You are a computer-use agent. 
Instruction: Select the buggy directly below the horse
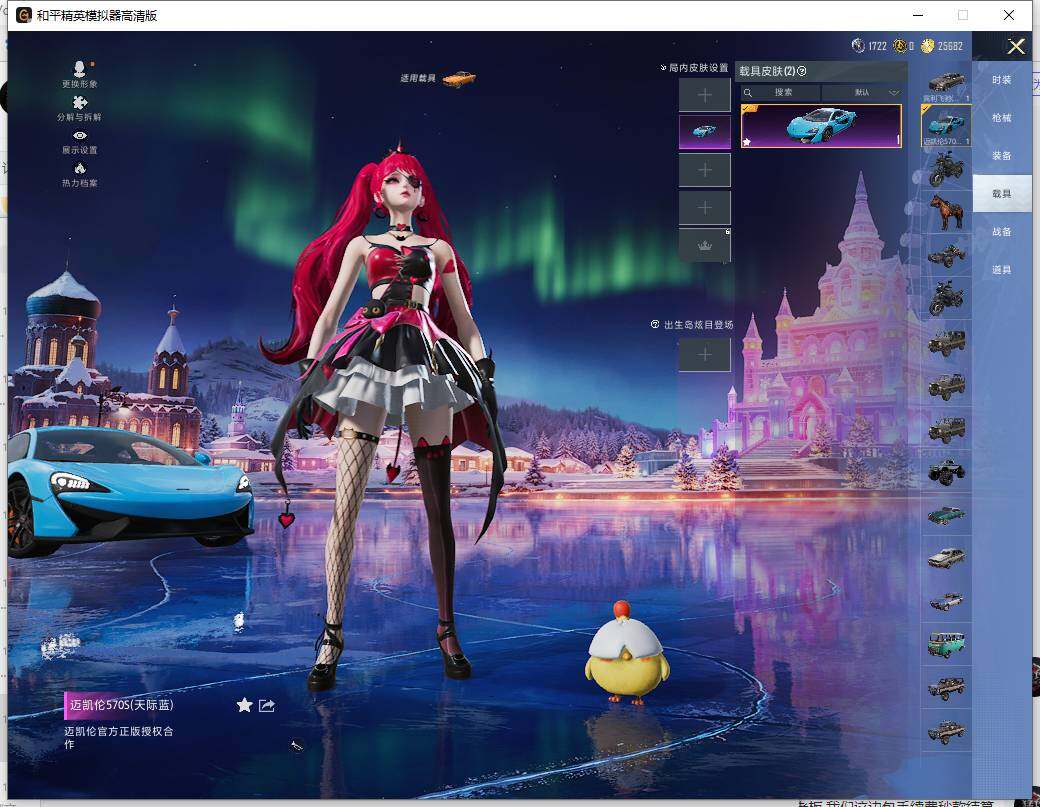tap(946, 255)
